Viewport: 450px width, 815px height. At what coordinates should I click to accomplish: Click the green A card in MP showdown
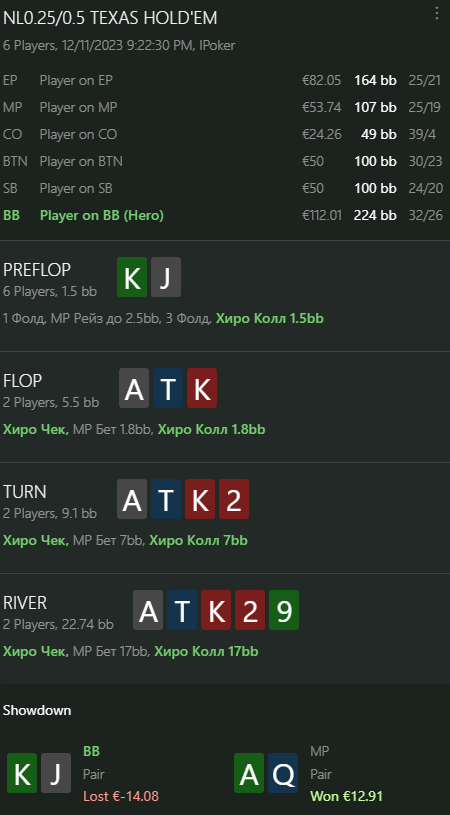249,773
